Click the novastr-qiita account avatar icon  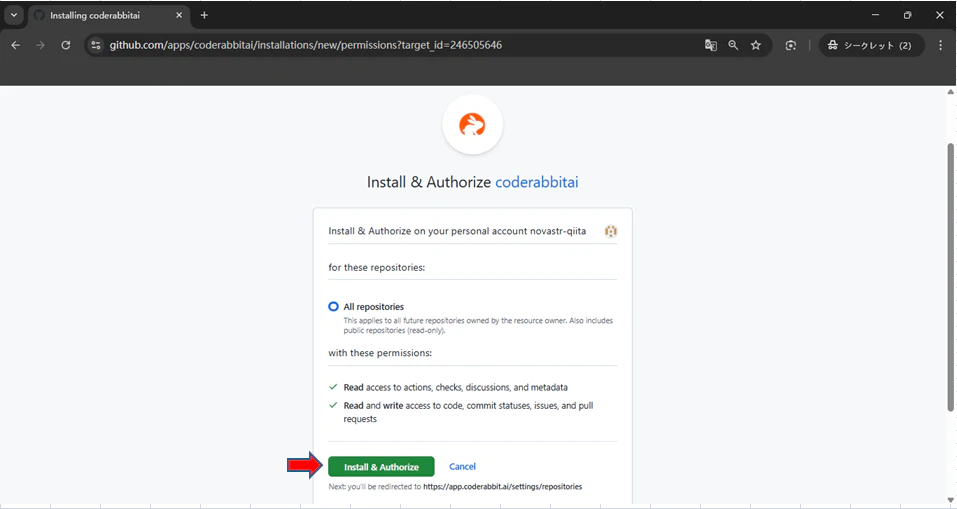click(610, 231)
